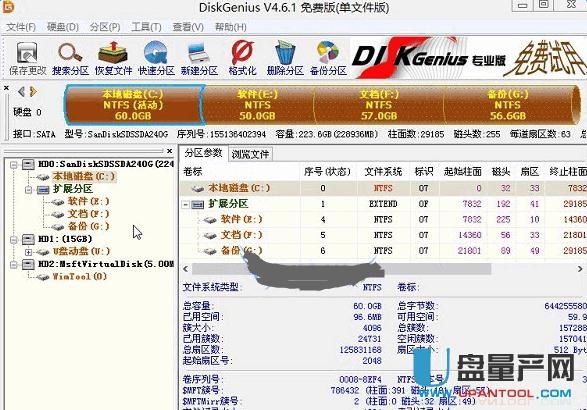
Task: Select 备份(G:) in the left tree
Action: (88, 226)
